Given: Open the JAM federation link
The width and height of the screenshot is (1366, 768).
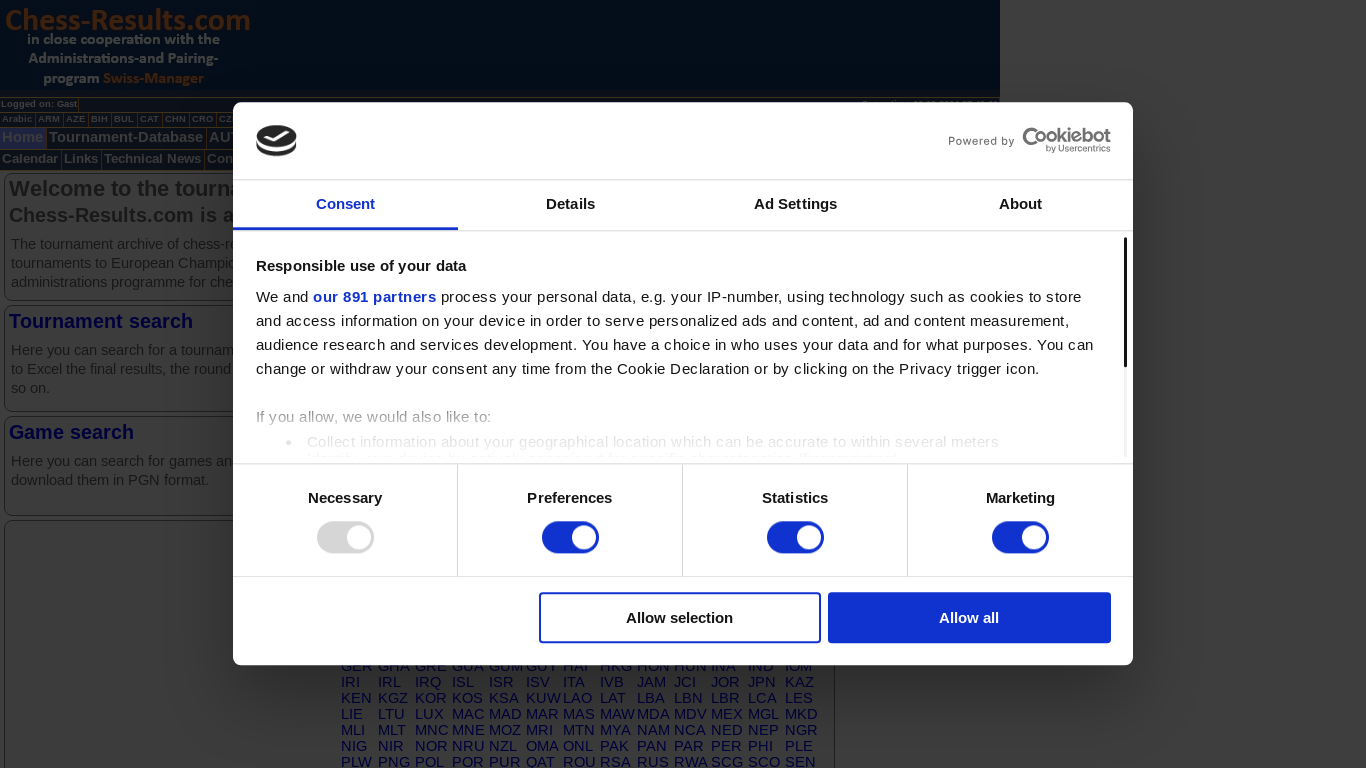Looking at the screenshot, I should pos(651,682).
